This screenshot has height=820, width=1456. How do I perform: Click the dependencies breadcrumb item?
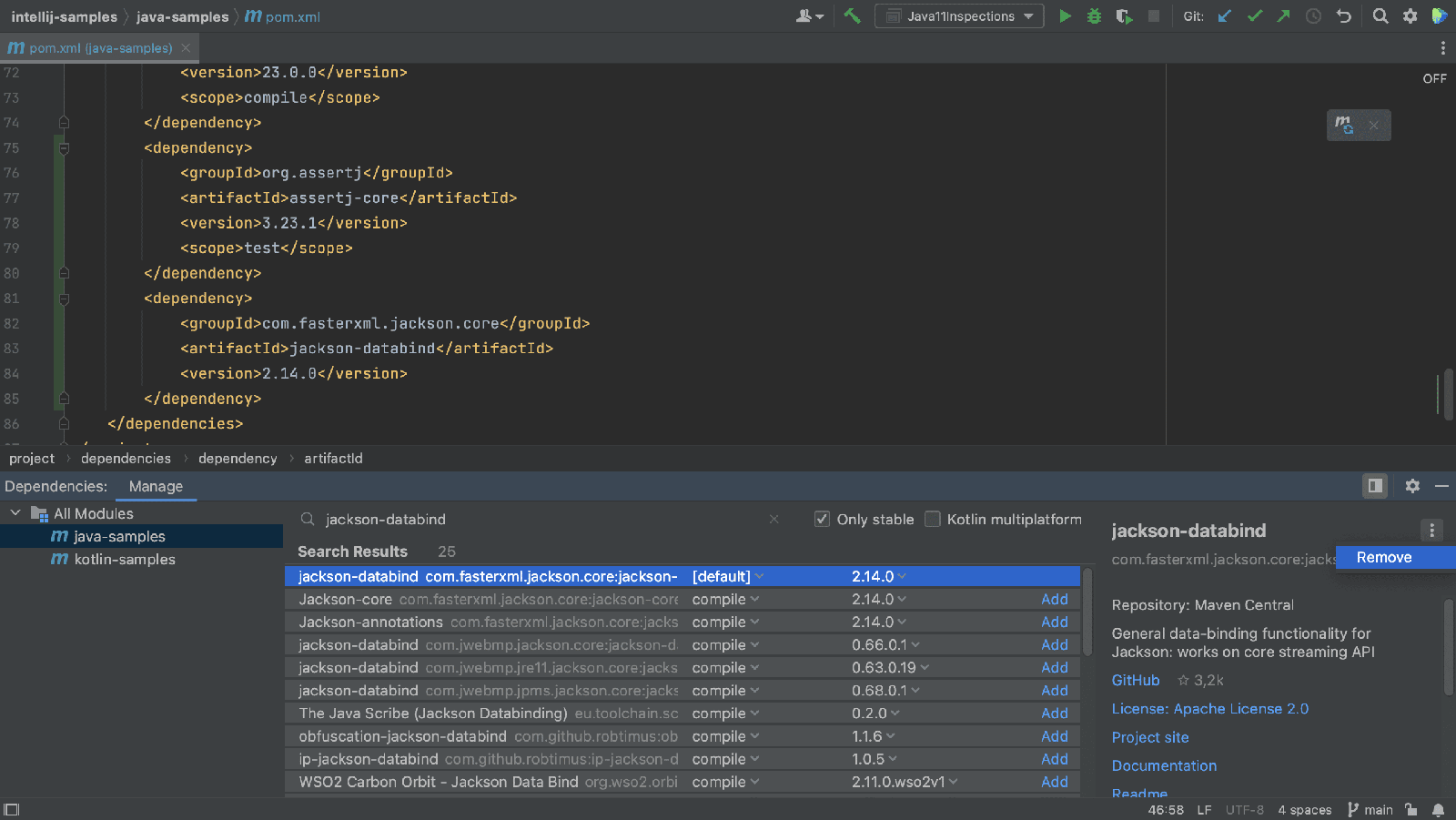pyautogui.click(x=126, y=458)
